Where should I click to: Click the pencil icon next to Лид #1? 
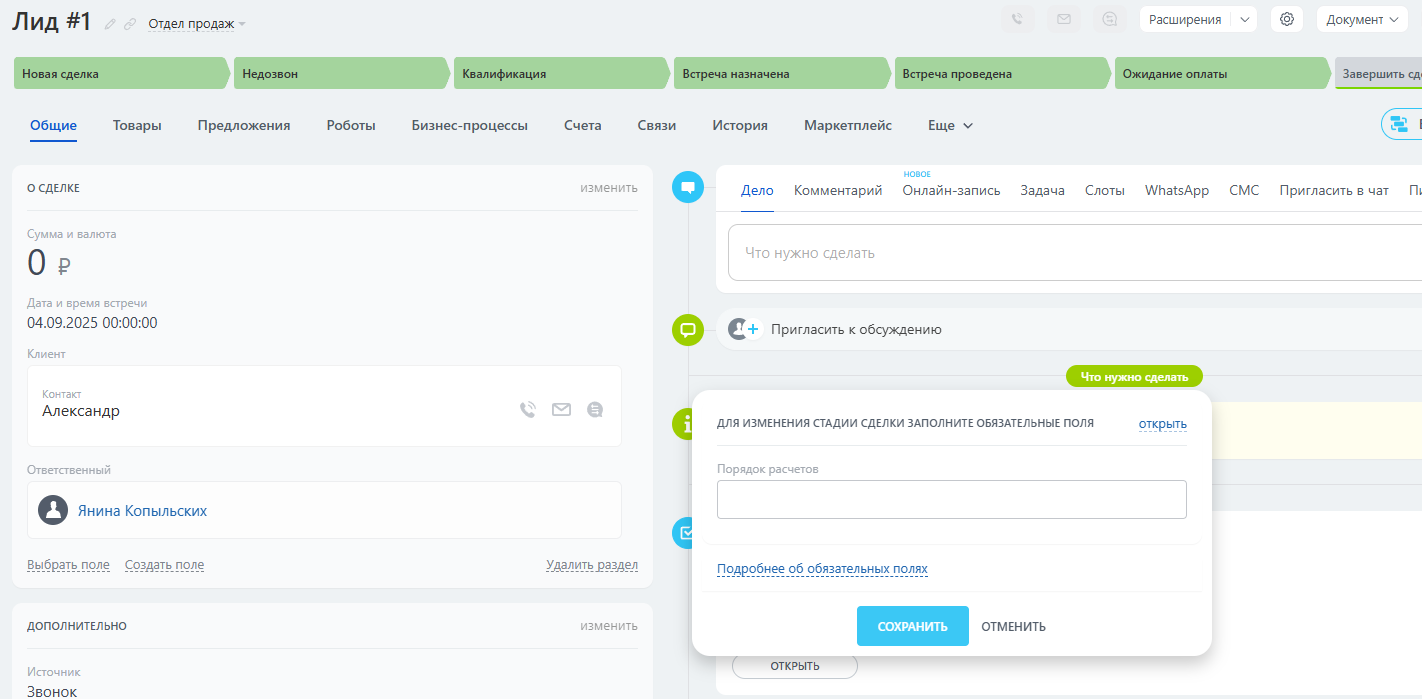pyautogui.click(x=110, y=24)
